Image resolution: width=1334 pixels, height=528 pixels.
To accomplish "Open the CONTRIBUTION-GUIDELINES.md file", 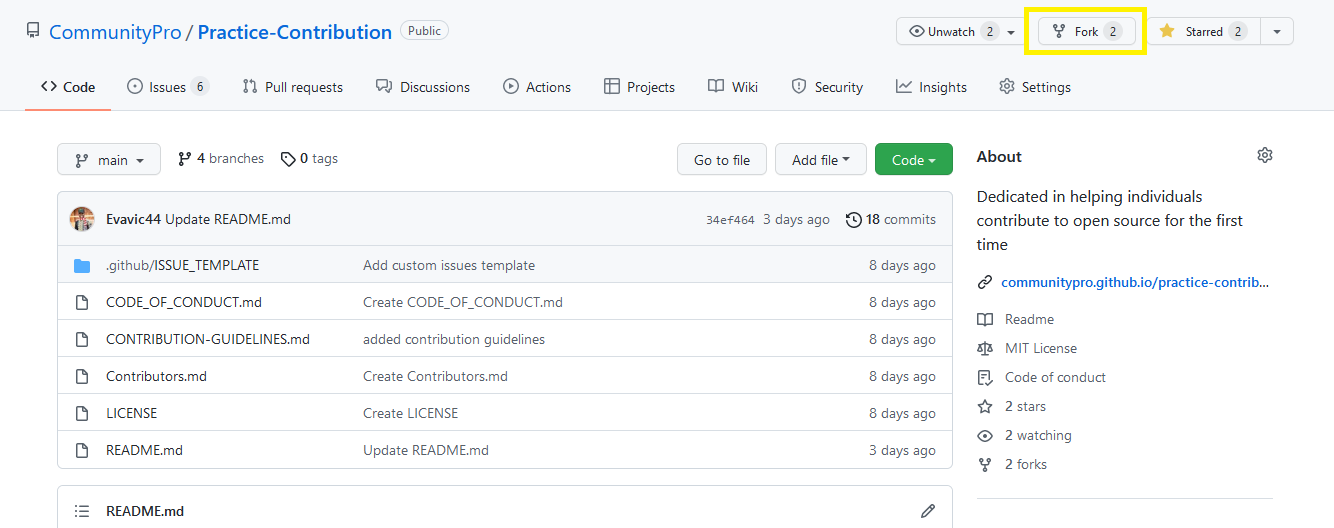I will (208, 339).
